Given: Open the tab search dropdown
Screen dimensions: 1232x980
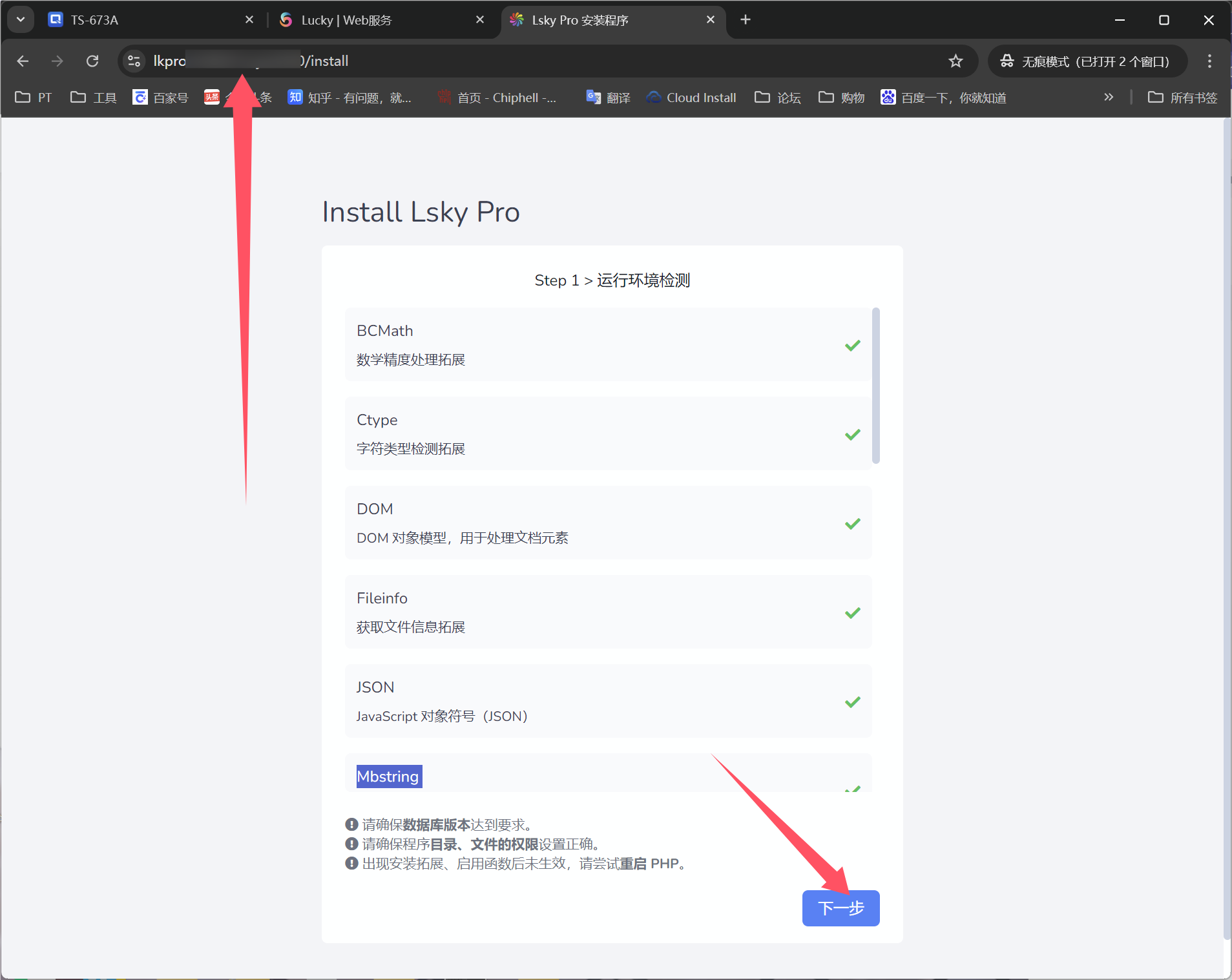Looking at the screenshot, I should click(21, 20).
